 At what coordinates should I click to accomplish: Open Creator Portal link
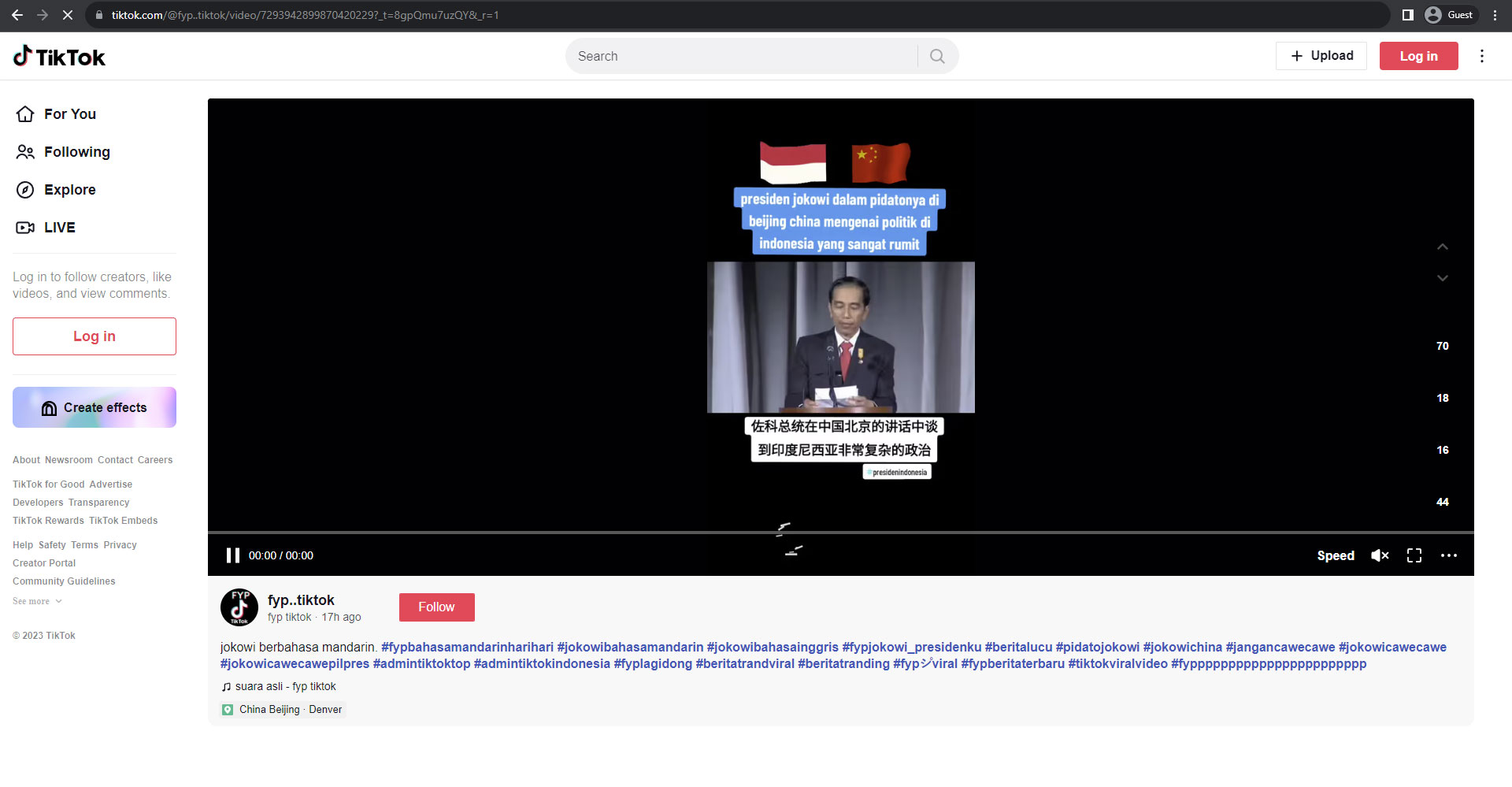click(x=44, y=563)
